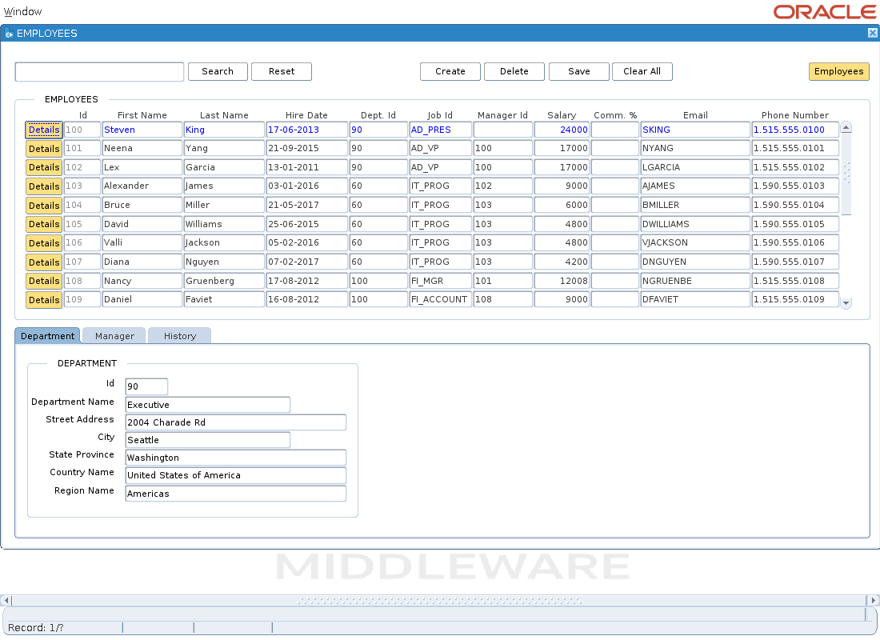Switch to the History tab
This screenshot has width=880, height=640.
click(180, 336)
